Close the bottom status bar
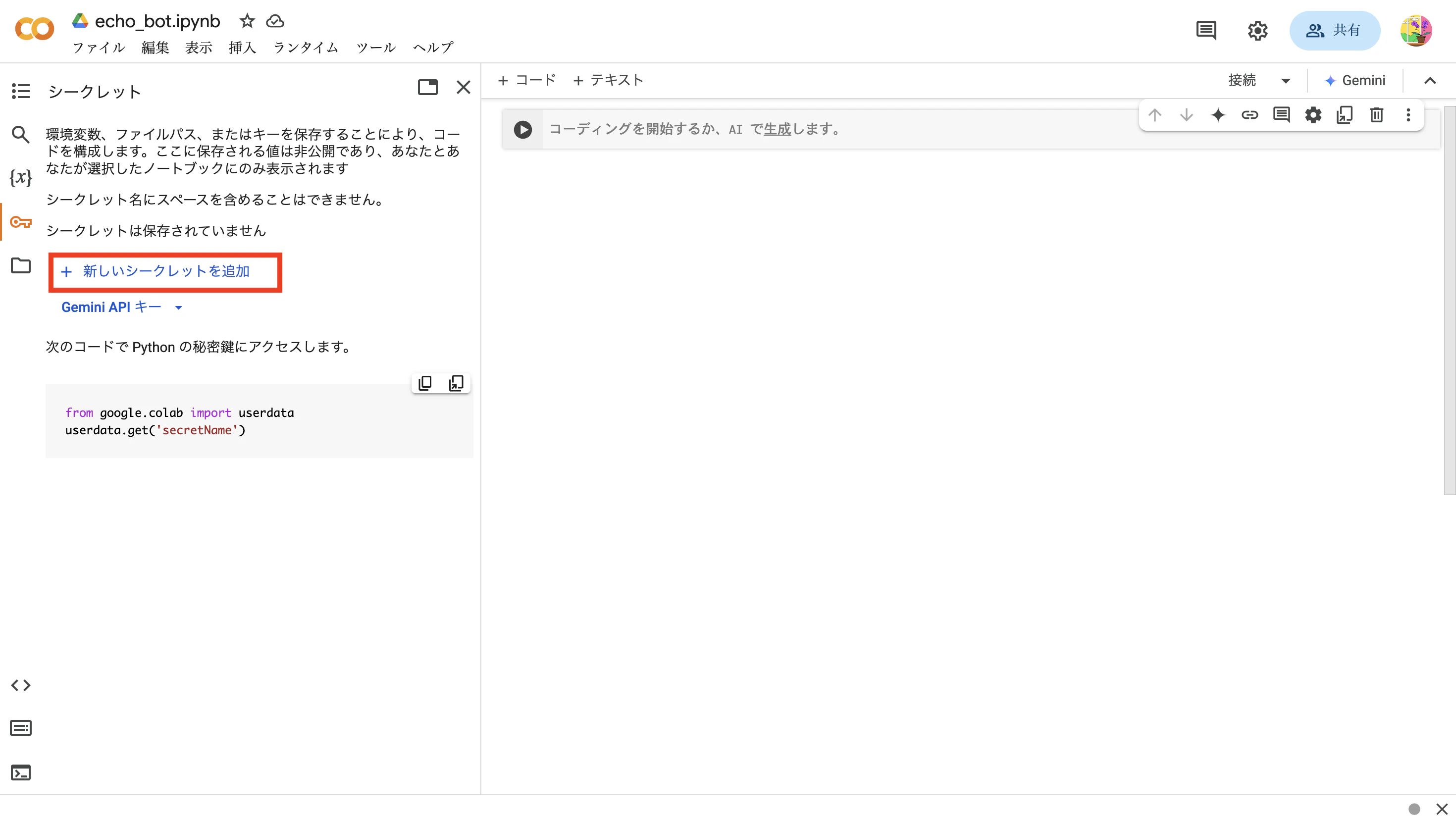Viewport: 1456px width, 823px height. (1442, 809)
